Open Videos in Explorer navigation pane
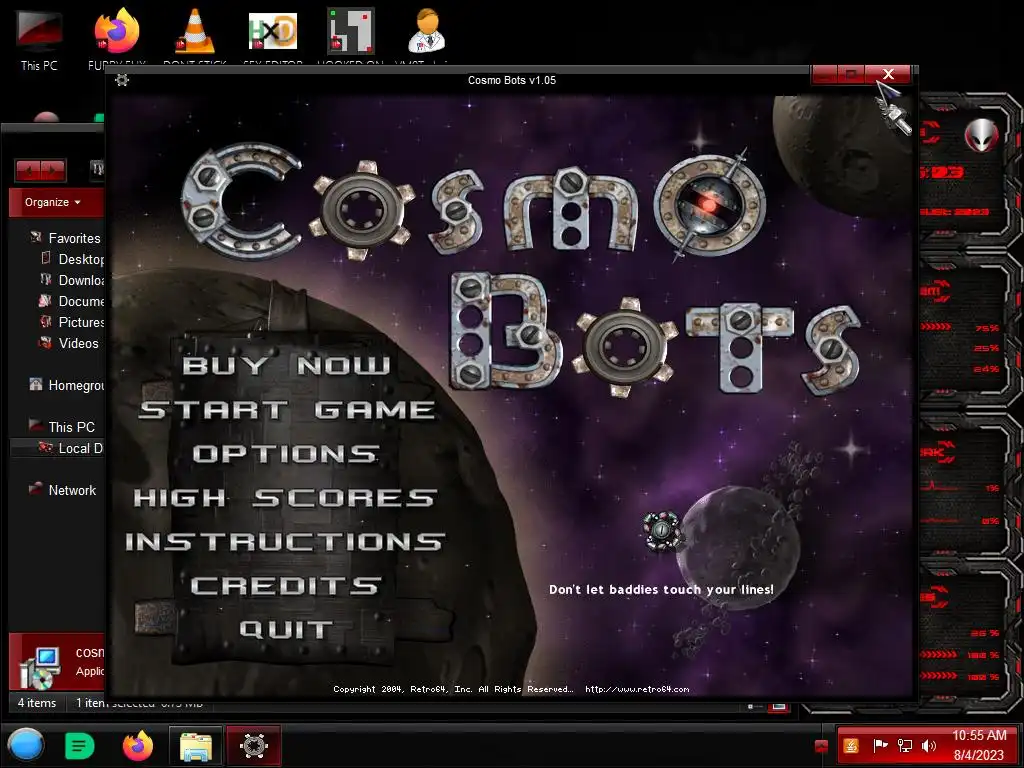The width and height of the screenshot is (1024, 768). 69,343
